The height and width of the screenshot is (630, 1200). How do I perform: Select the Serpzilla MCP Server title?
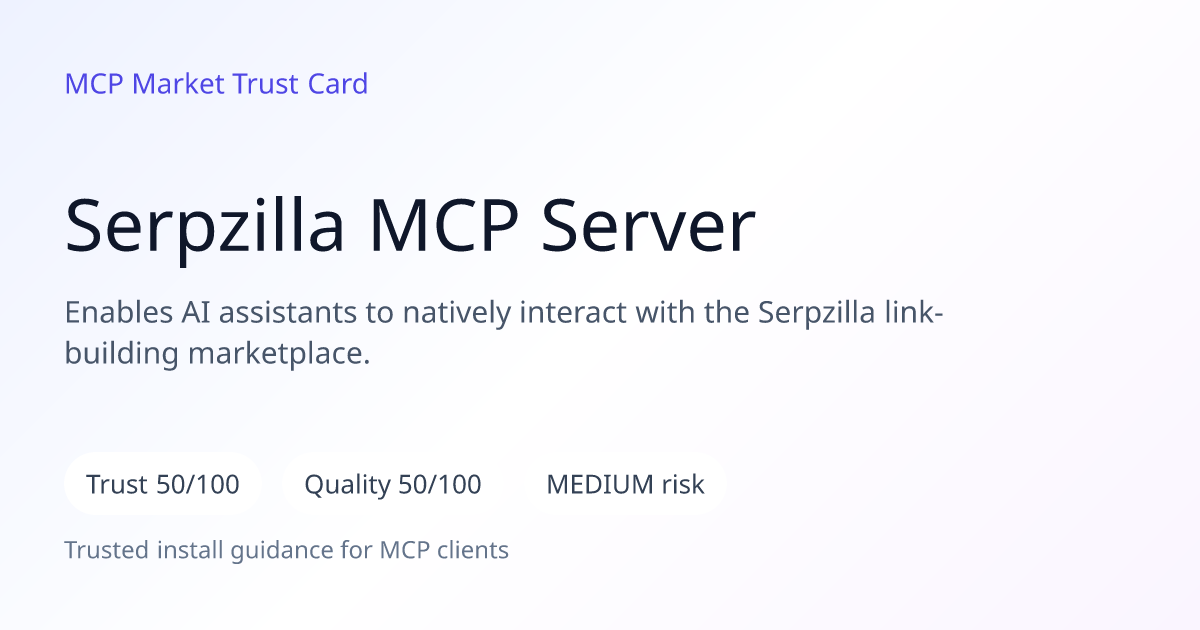pos(410,227)
